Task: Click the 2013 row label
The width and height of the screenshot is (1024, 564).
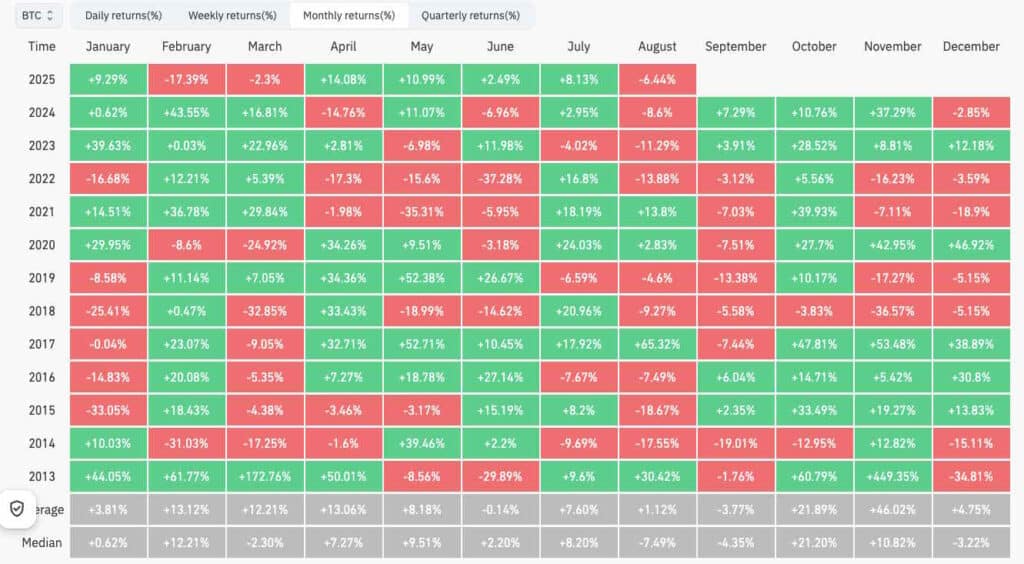Action: (42, 477)
